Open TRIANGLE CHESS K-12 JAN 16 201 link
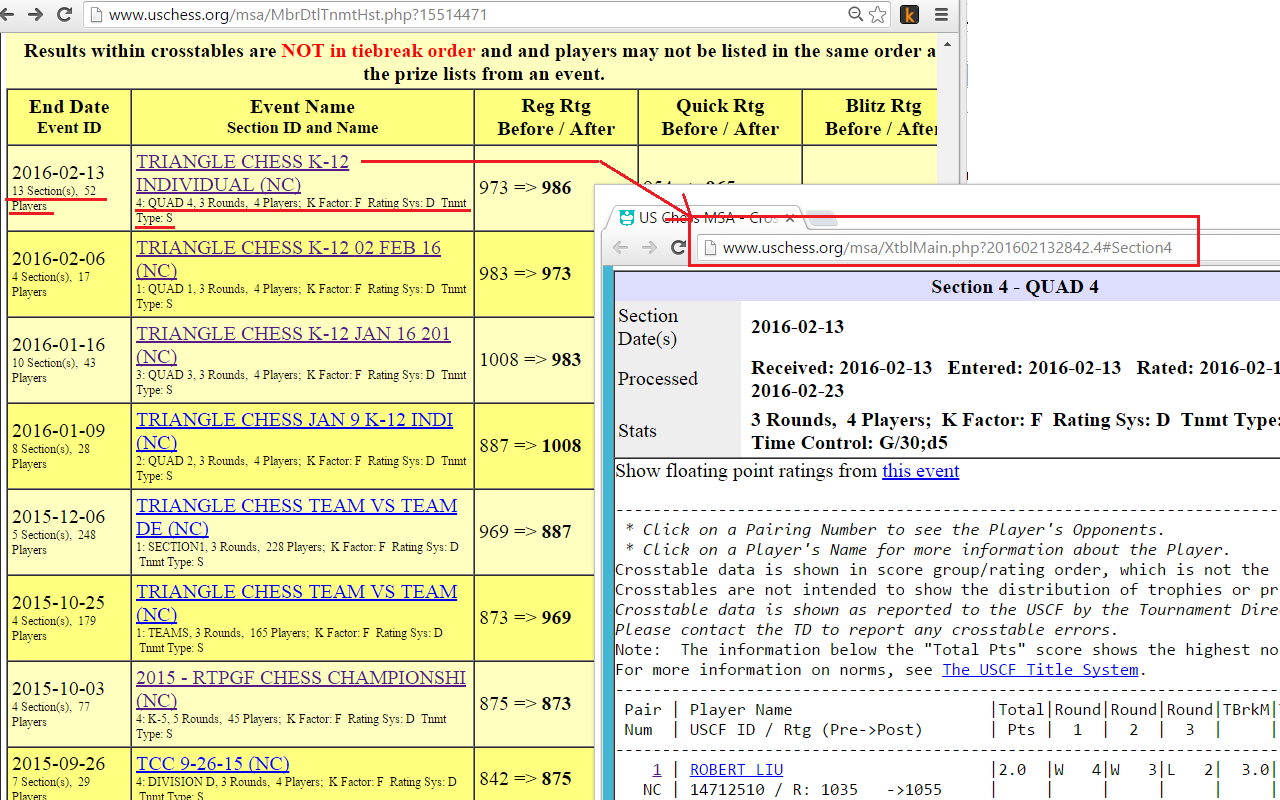The image size is (1280, 800). tap(293, 345)
